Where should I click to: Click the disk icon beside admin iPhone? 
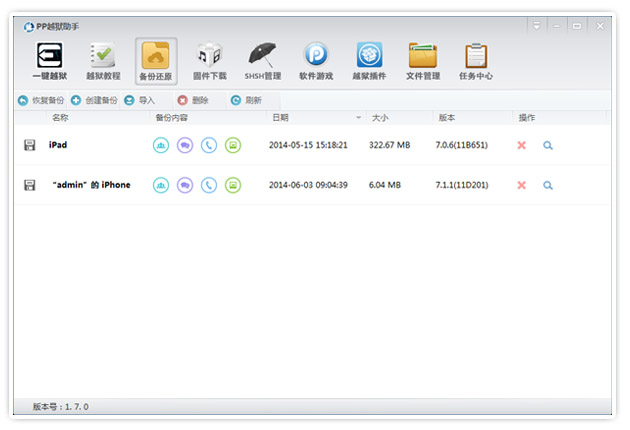pos(30,185)
